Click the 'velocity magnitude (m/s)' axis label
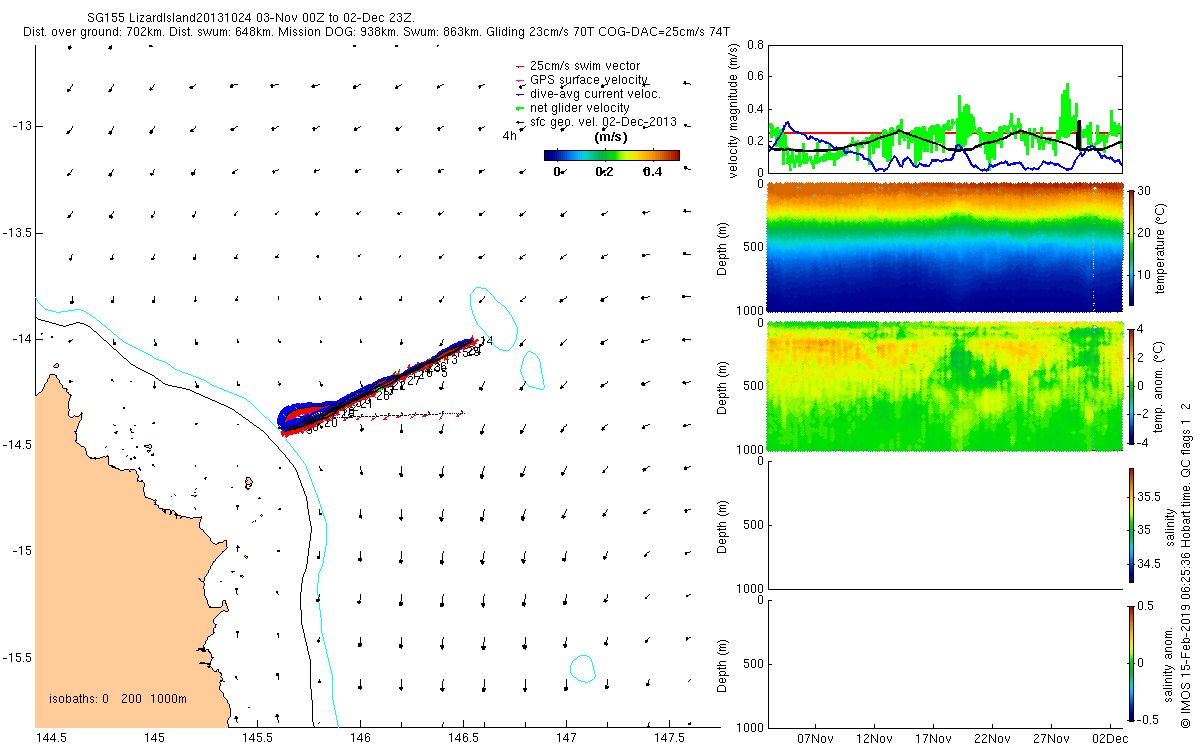Viewport: 1200px width, 750px height. [734, 109]
